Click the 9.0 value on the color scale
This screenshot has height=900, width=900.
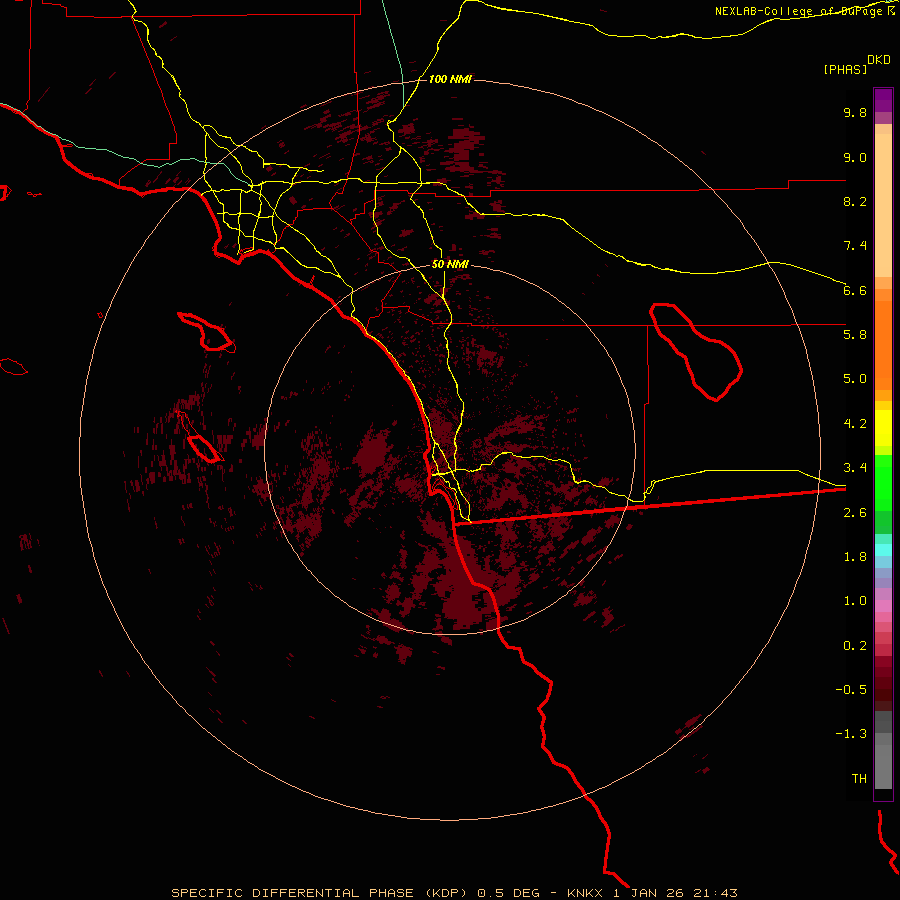tap(855, 157)
